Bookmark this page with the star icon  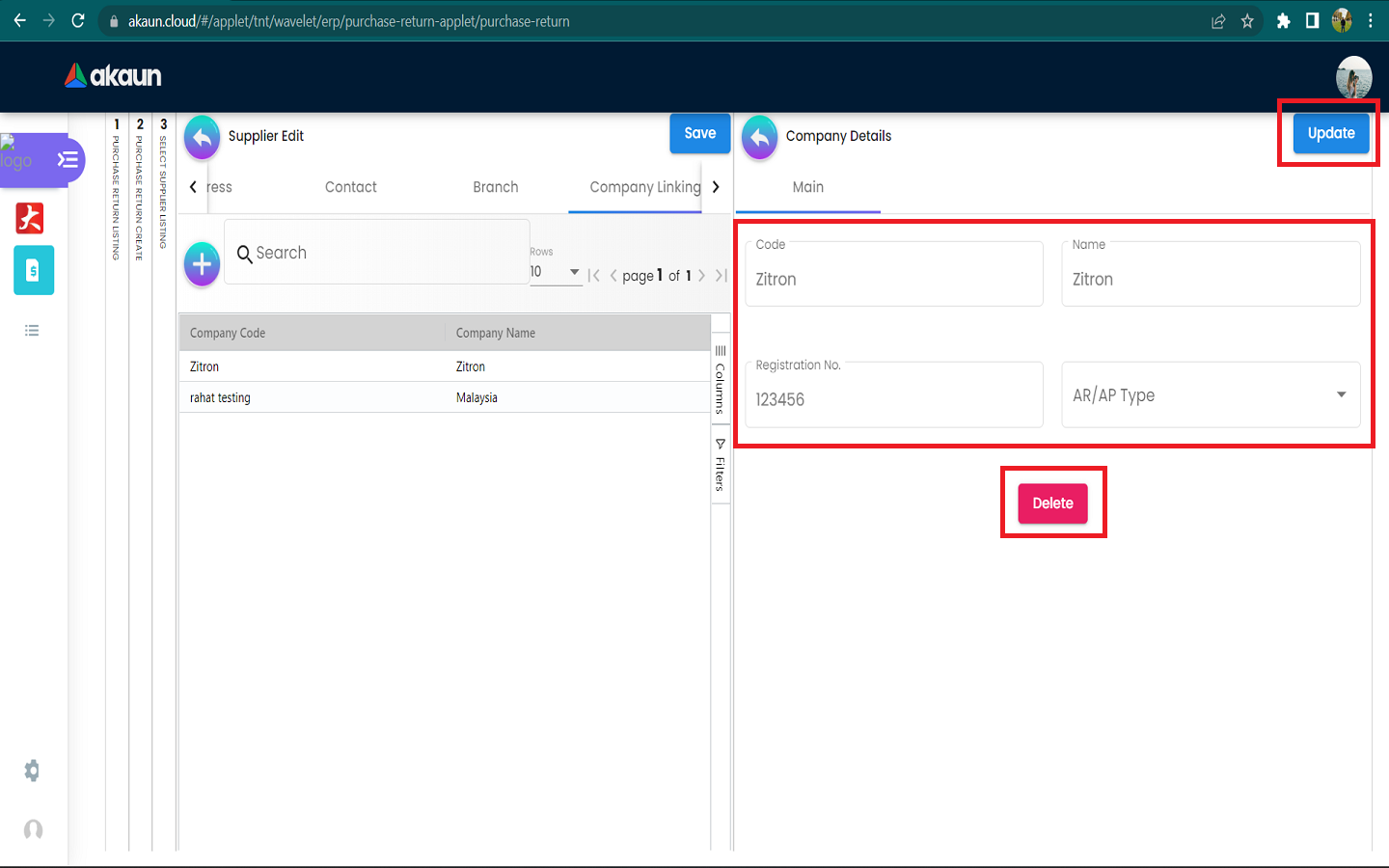(1247, 21)
